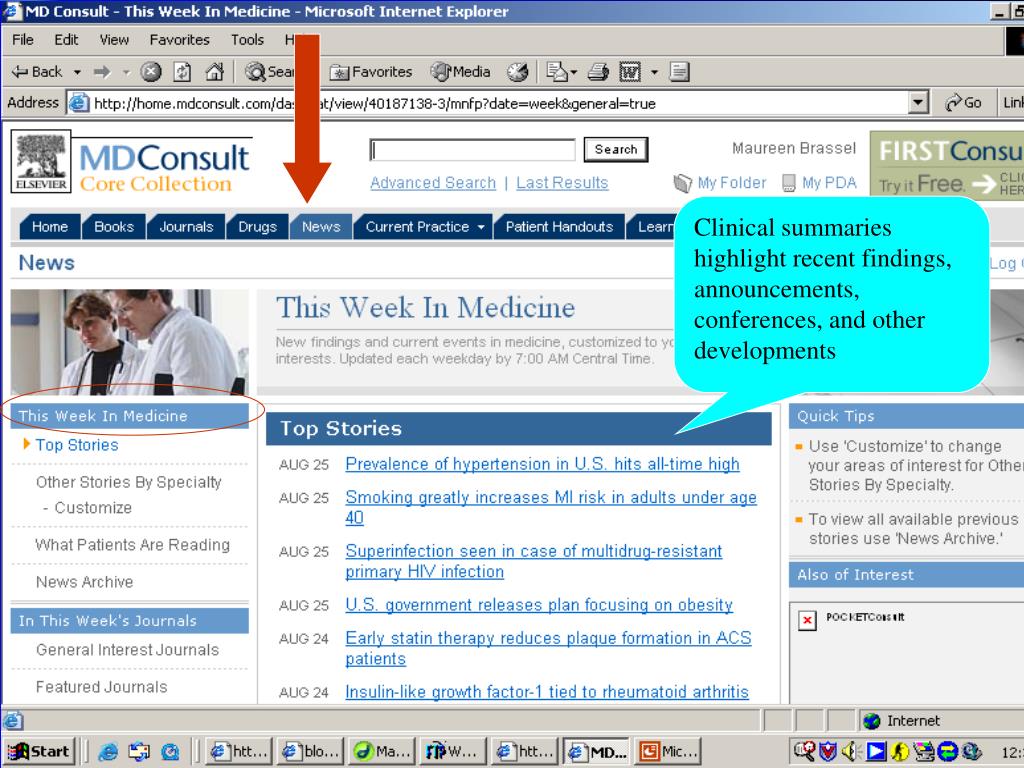Viewport: 1024px width, 768px height.
Task: Click the Back toolbar button
Action: click(37, 72)
